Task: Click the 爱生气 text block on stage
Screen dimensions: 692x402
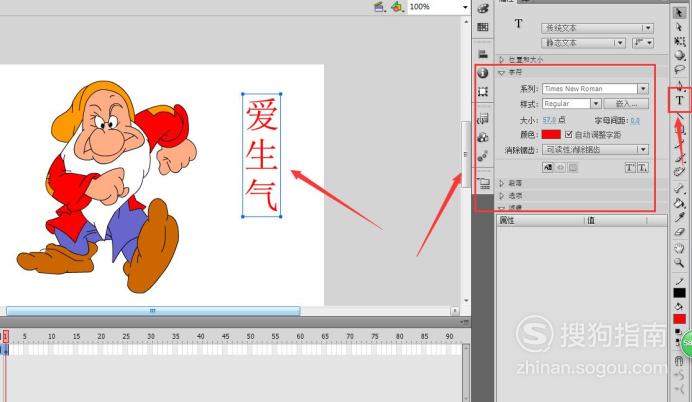Action: (262, 155)
